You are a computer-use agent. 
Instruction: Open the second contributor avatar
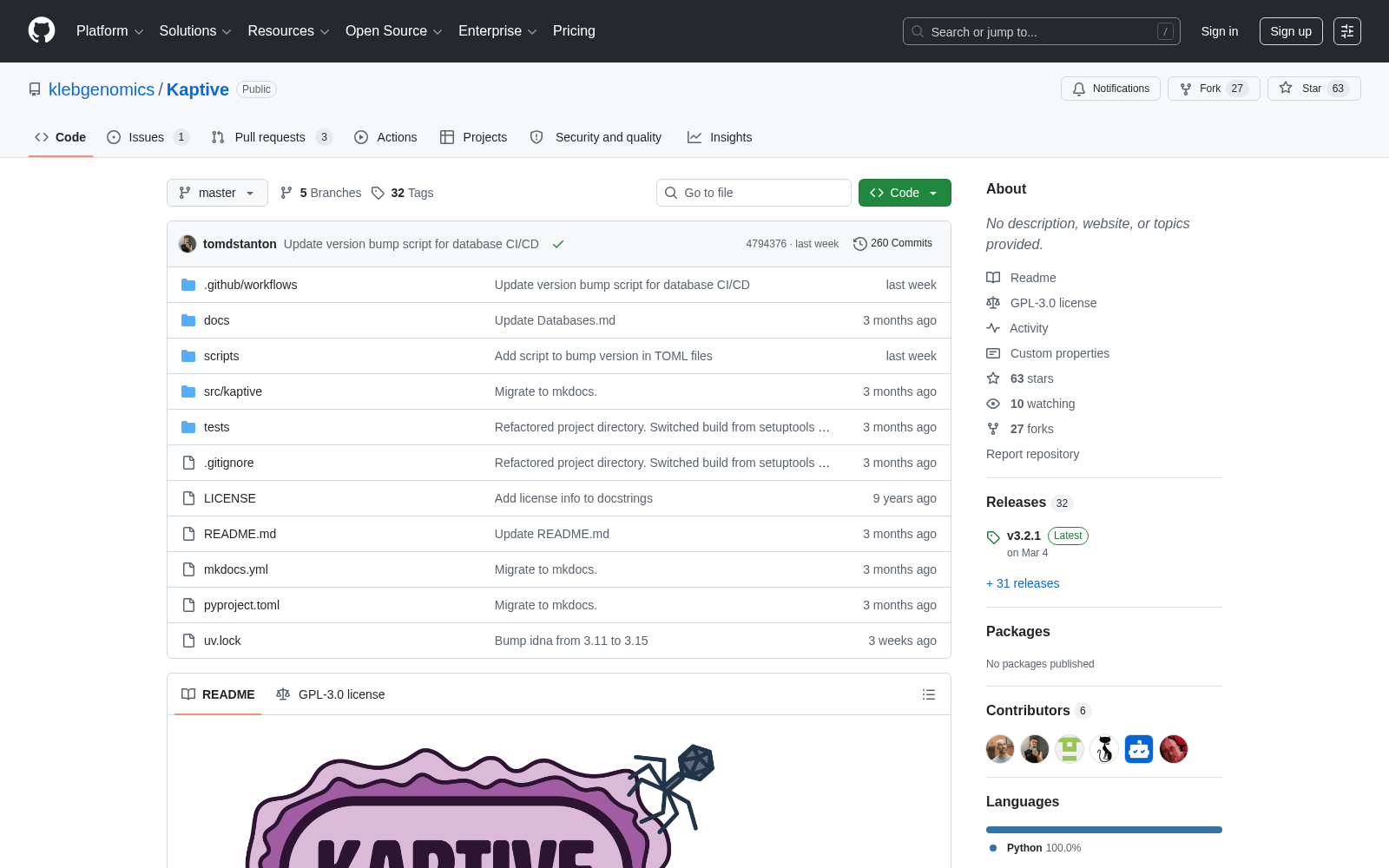[x=1035, y=749]
